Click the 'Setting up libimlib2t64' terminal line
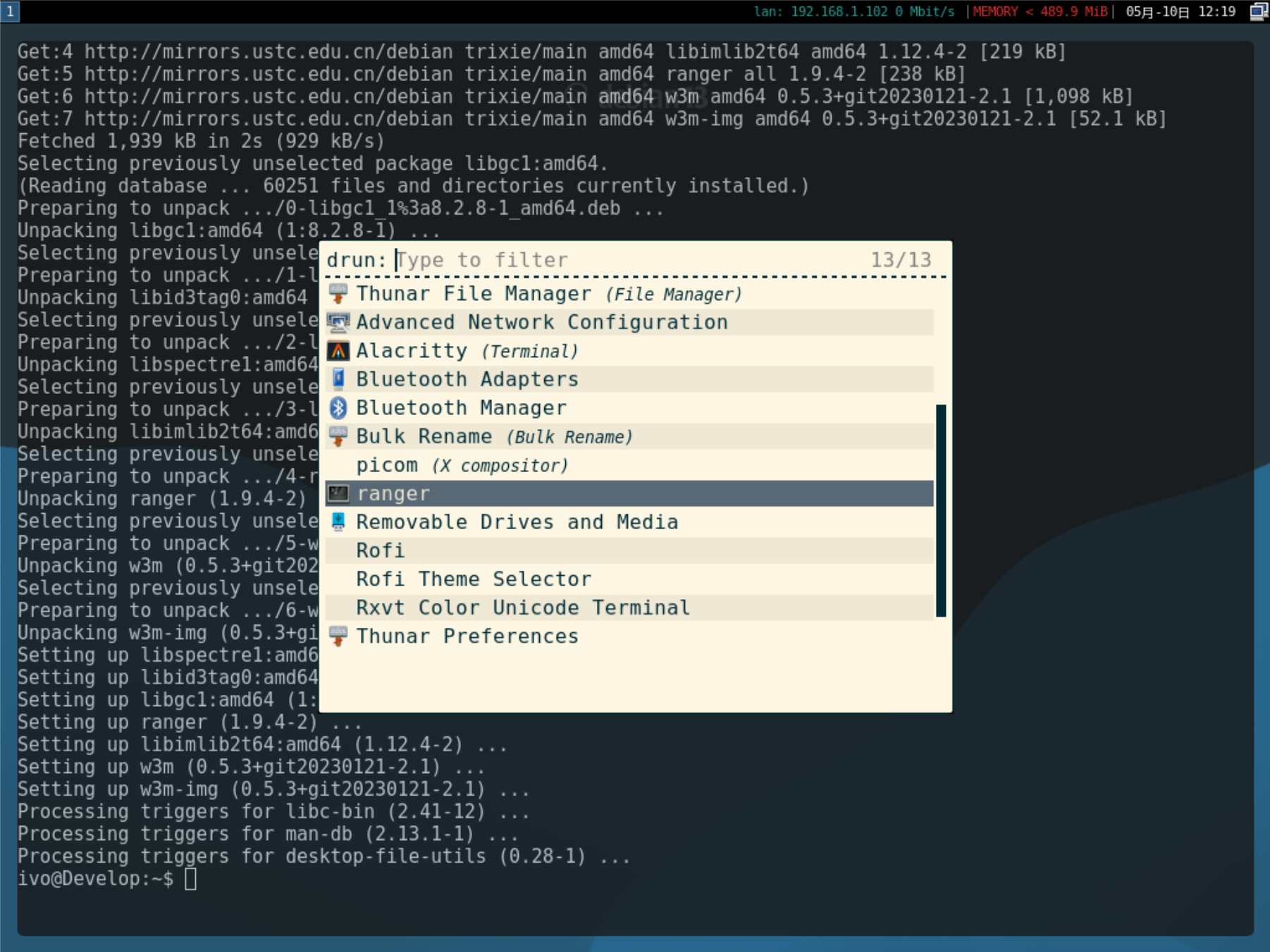 [x=262, y=744]
